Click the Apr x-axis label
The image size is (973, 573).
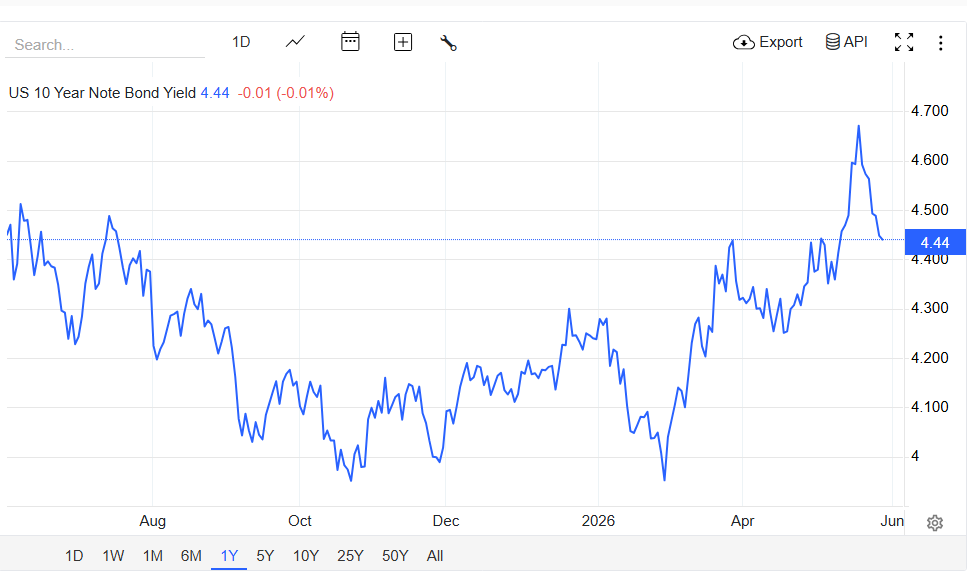pos(743,521)
